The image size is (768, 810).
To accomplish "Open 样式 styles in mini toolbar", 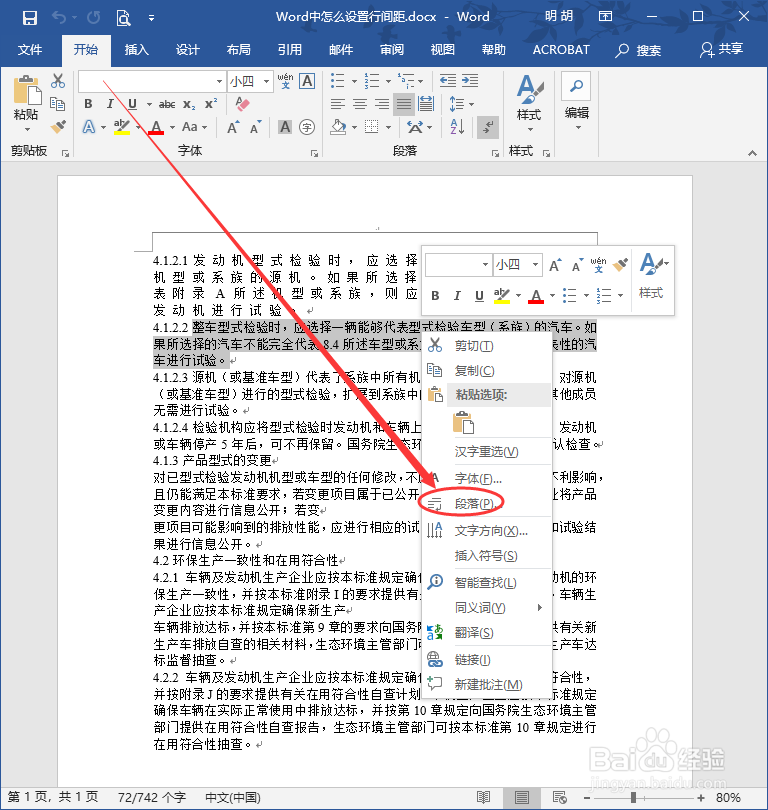I will pyautogui.click(x=653, y=276).
